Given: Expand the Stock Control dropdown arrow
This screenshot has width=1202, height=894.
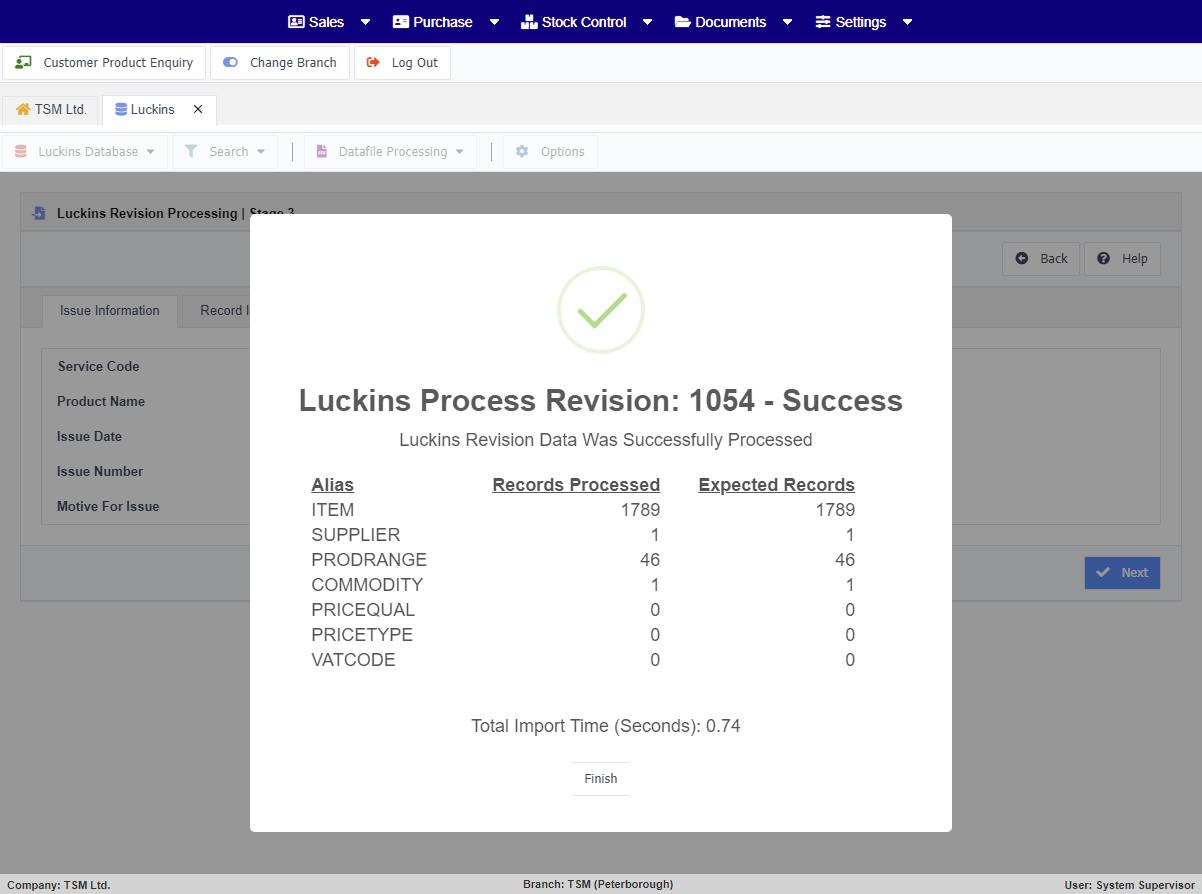Looking at the screenshot, I should tap(647, 22).
